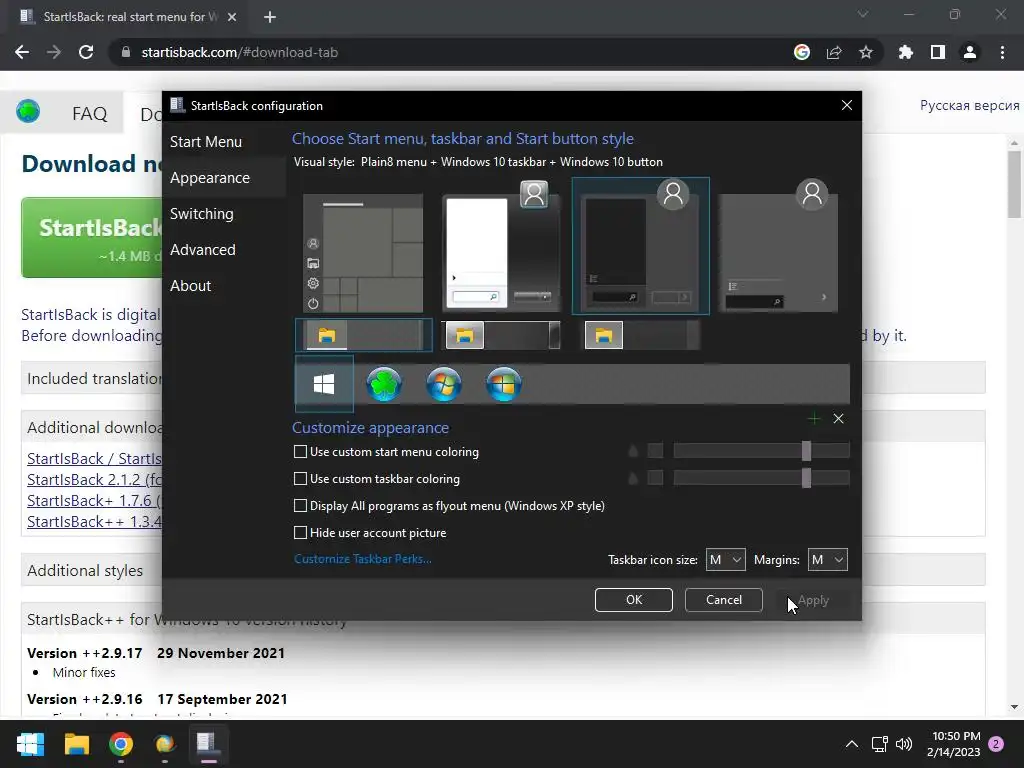The width and height of the screenshot is (1024, 768).
Task: Click the green StartIsBack download button
Action: 91,238
